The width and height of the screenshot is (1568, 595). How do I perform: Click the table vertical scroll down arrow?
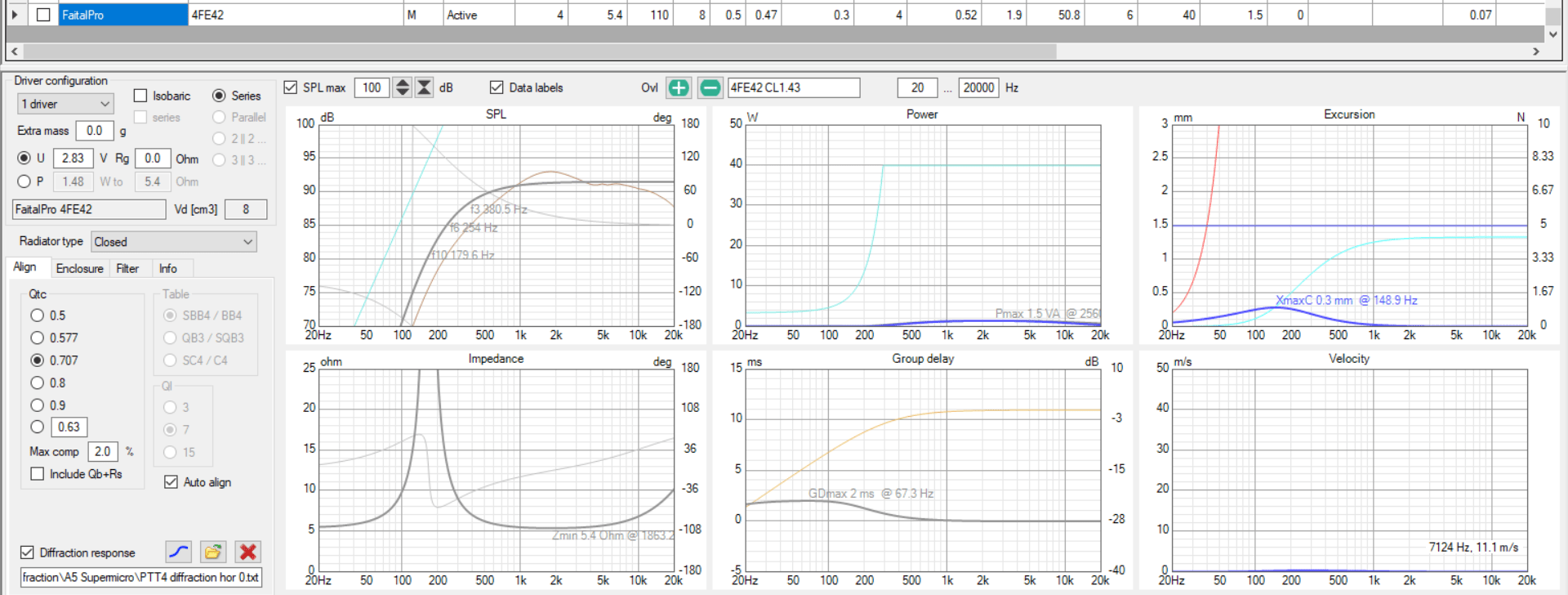(x=1553, y=34)
